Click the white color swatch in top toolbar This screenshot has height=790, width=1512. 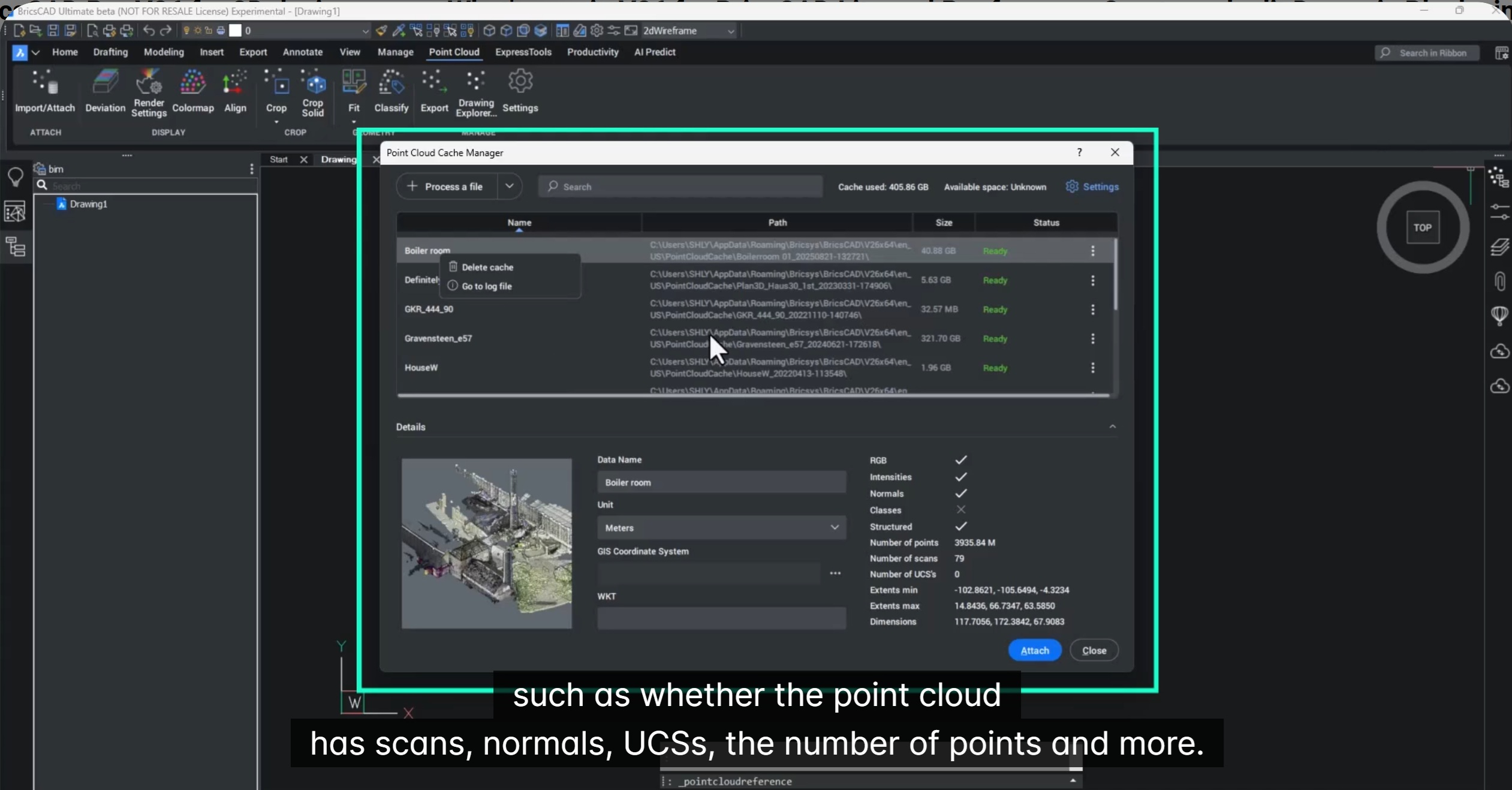point(235,31)
